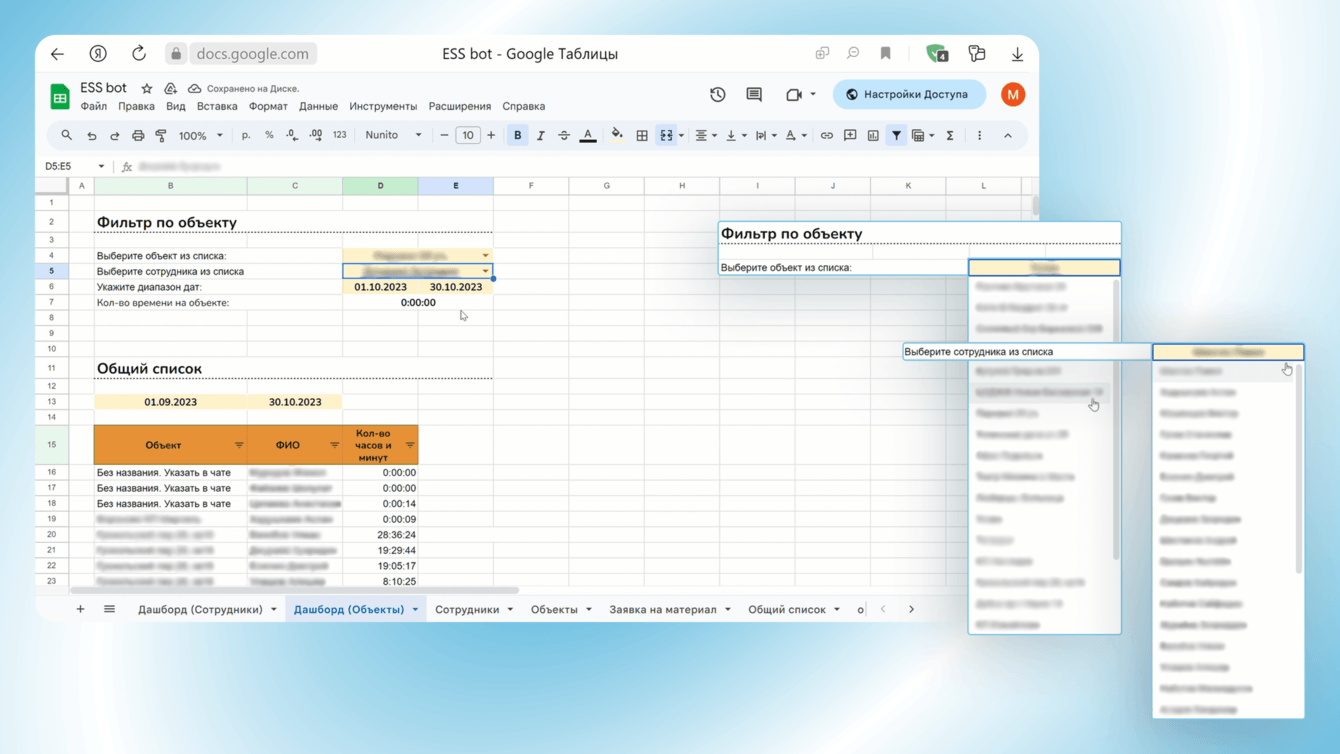
Task: Click the insert chart icon
Action: click(x=873, y=136)
